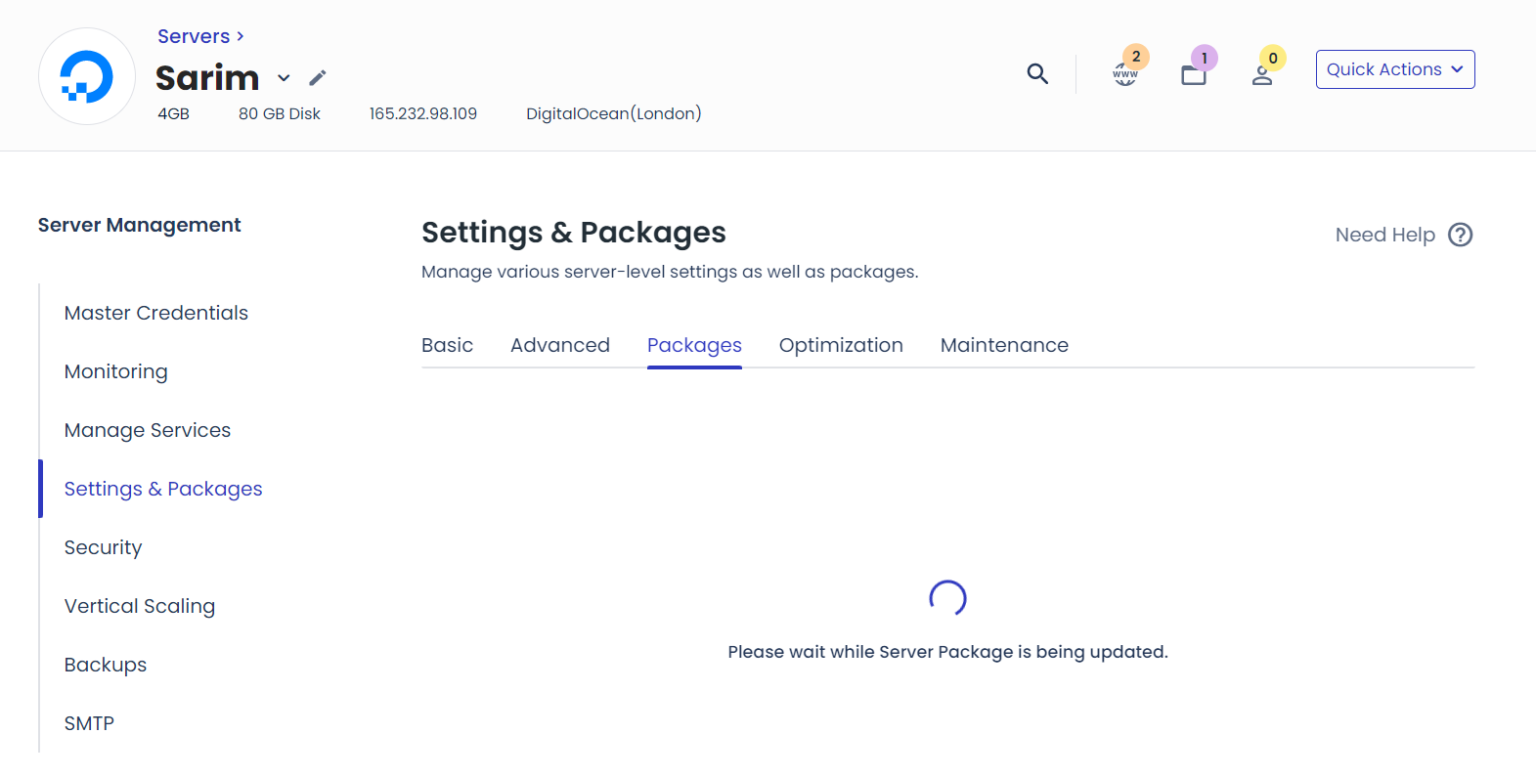Open the www applications icon

pos(1125,74)
